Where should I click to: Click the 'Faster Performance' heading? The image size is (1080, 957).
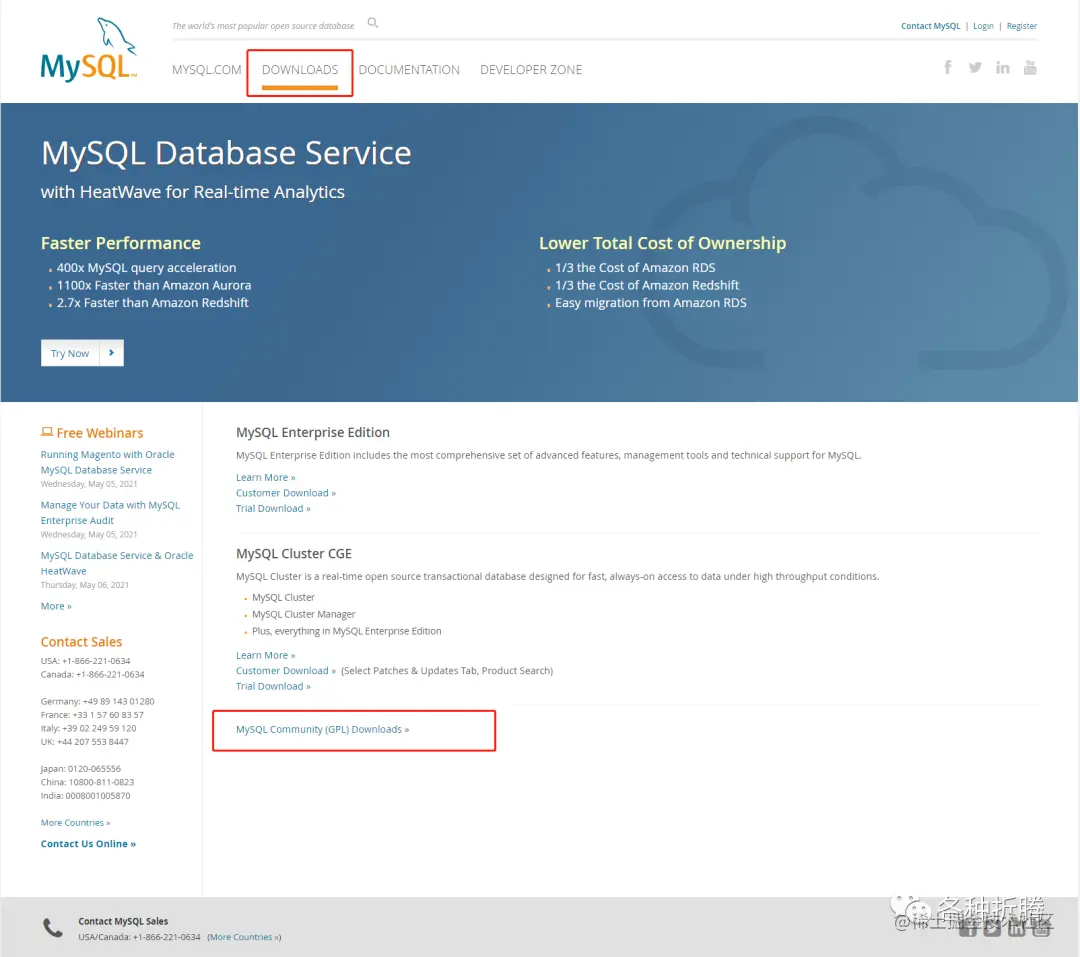121,243
